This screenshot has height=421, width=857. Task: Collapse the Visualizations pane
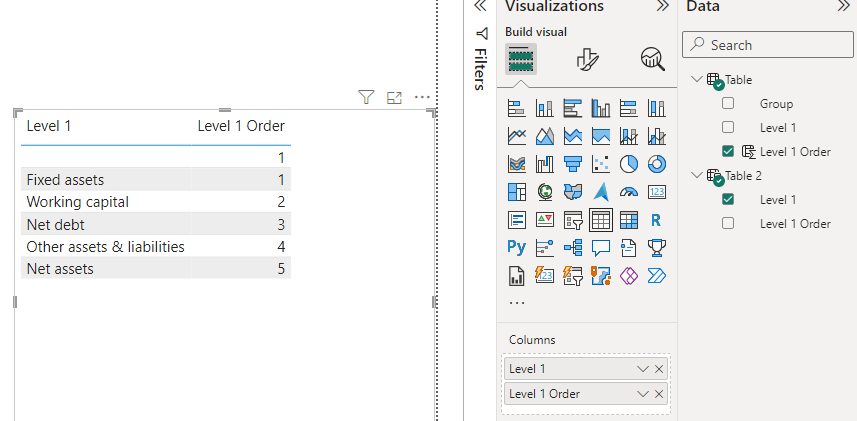(x=662, y=6)
